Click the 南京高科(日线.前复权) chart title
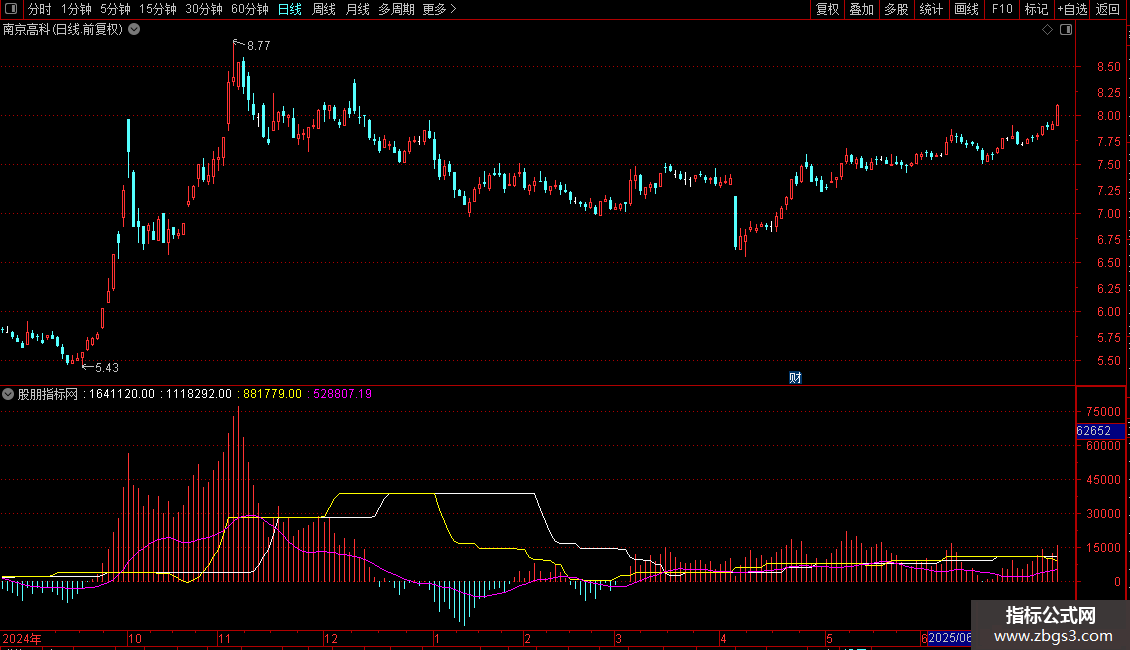 (63, 30)
